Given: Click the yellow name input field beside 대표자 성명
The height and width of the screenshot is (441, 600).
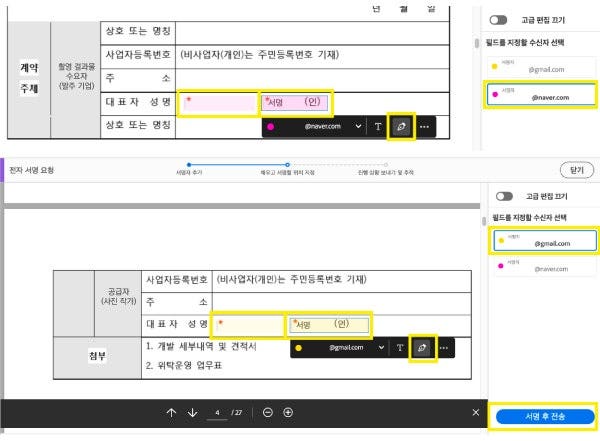Looking at the screenshot, I should [249, 325].
